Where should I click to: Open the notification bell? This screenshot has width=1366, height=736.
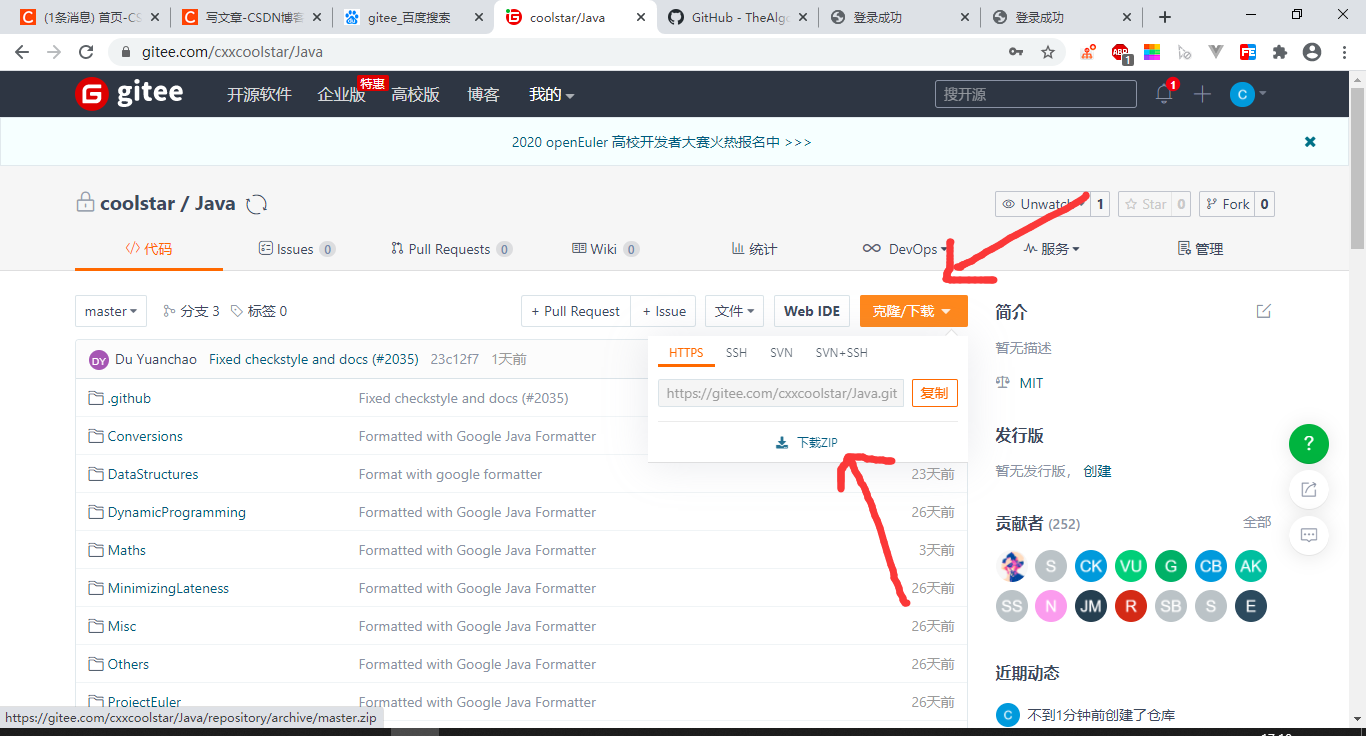click(1162, 93)
